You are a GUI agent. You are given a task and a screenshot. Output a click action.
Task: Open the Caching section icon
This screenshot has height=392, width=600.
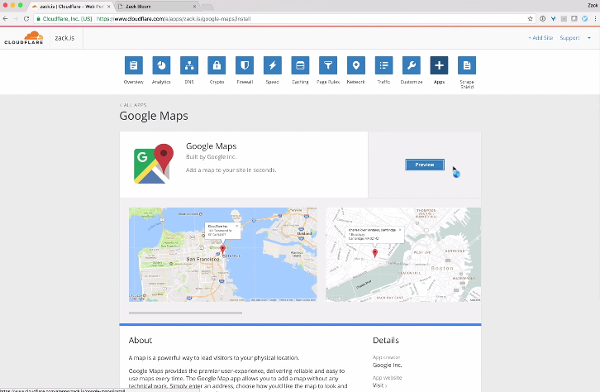(300, 65)
